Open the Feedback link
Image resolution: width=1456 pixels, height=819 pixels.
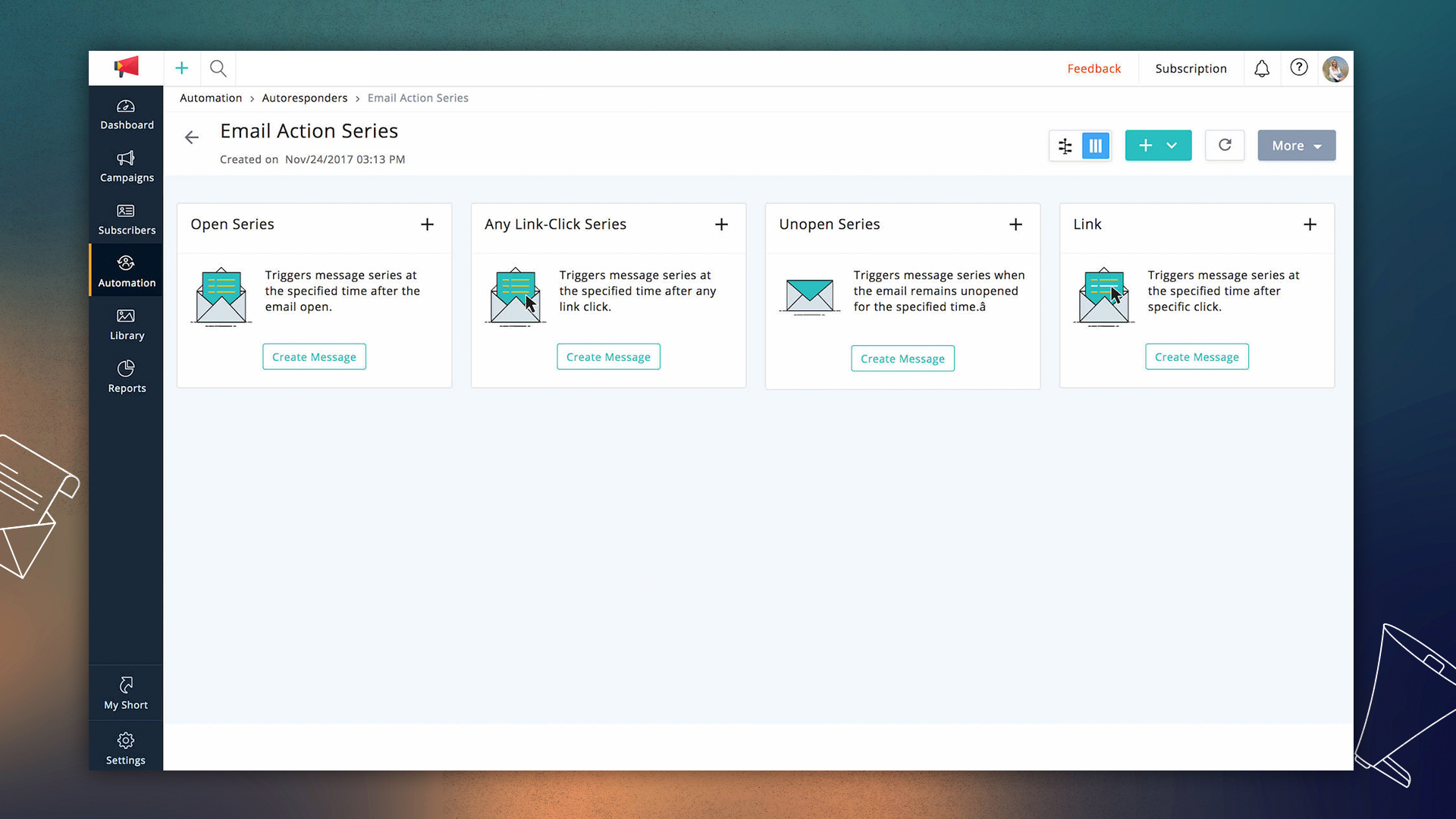pos(1094,68)
